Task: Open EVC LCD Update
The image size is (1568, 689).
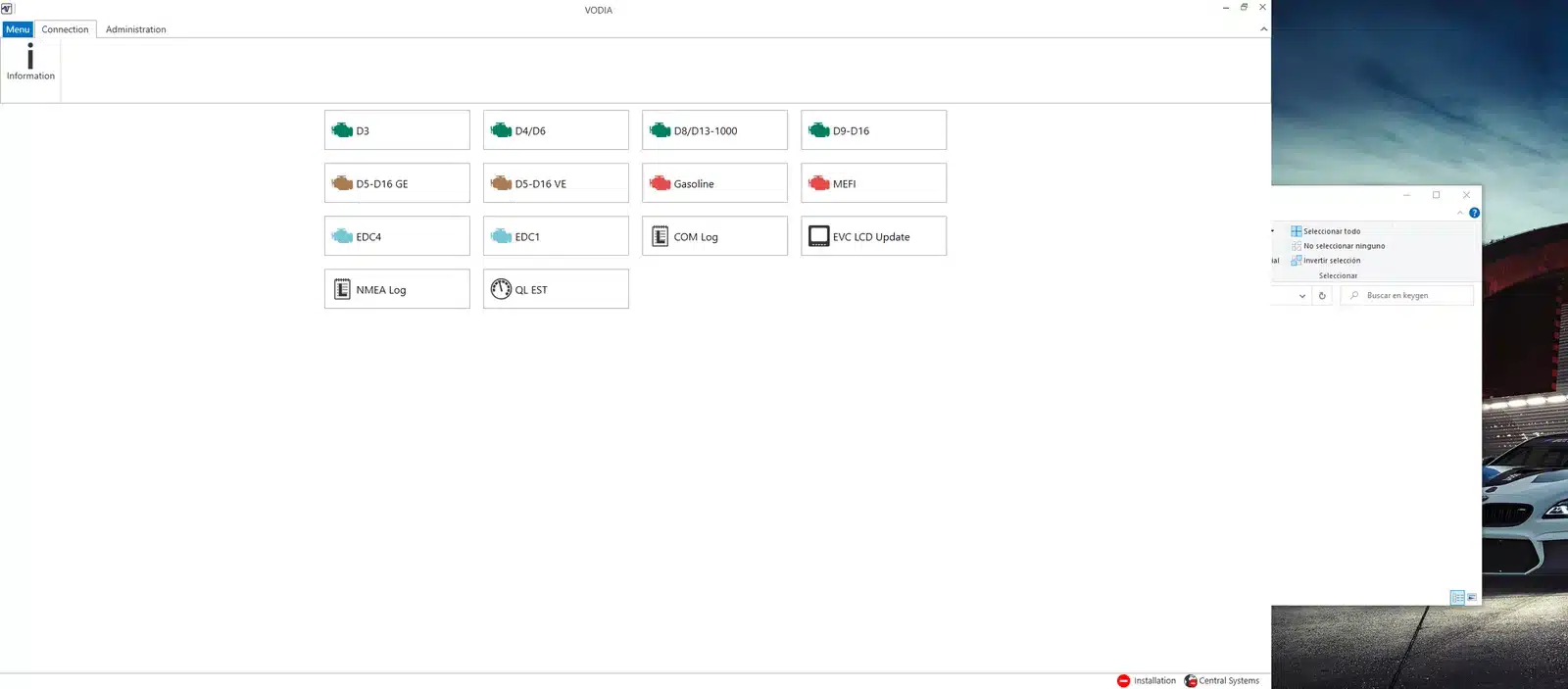Action: [x=873, y=236]
